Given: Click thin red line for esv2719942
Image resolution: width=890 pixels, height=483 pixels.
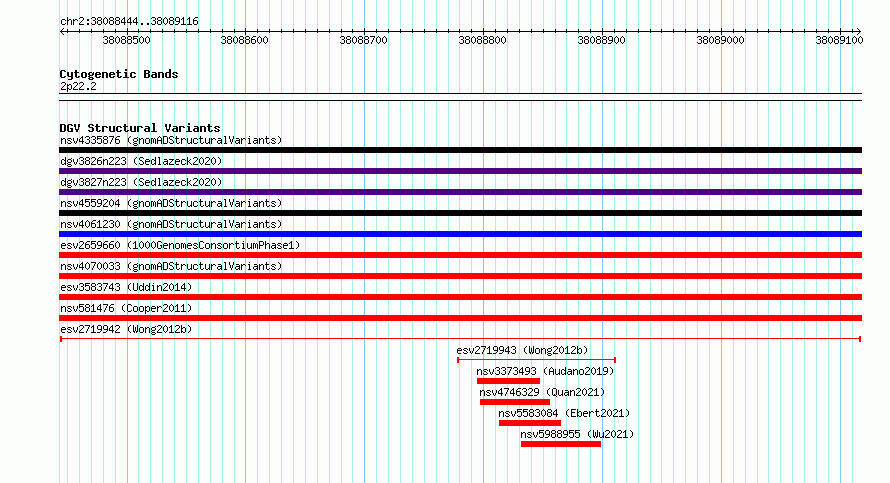Looking at the screenshot, I should [x=460, y=339].
